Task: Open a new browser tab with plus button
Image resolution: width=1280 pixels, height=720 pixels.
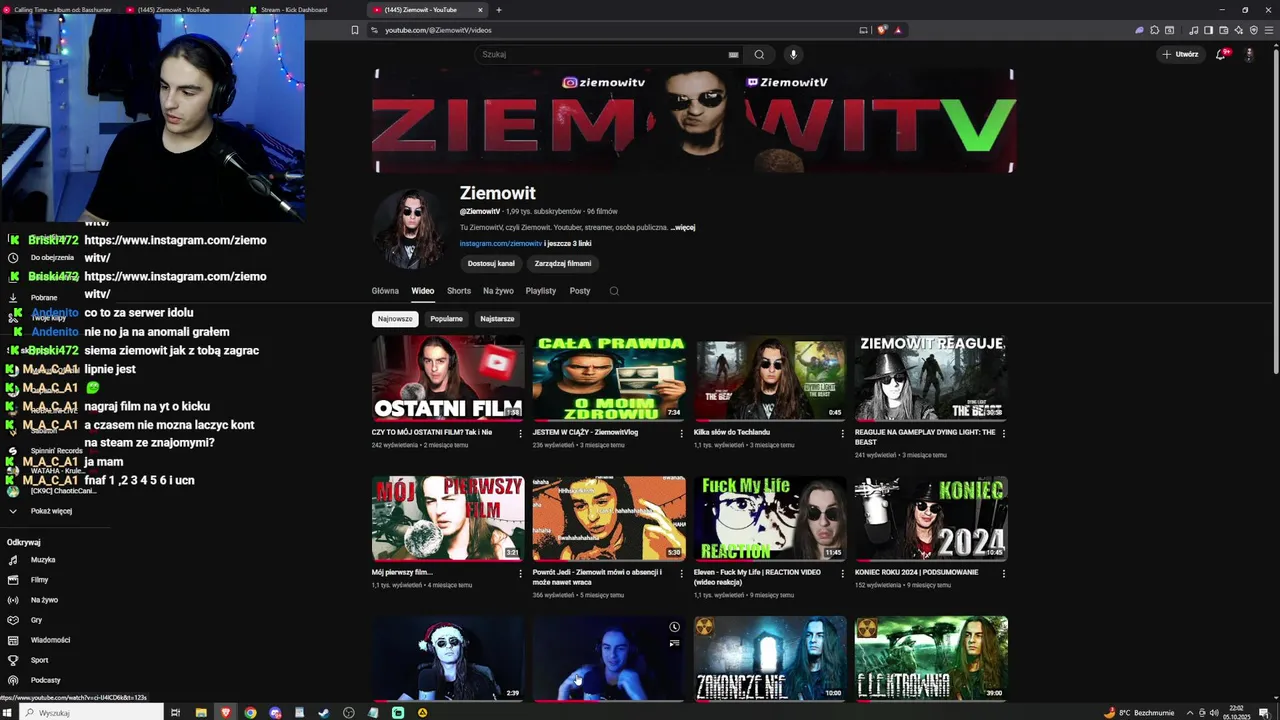Action: click(499, 10)
